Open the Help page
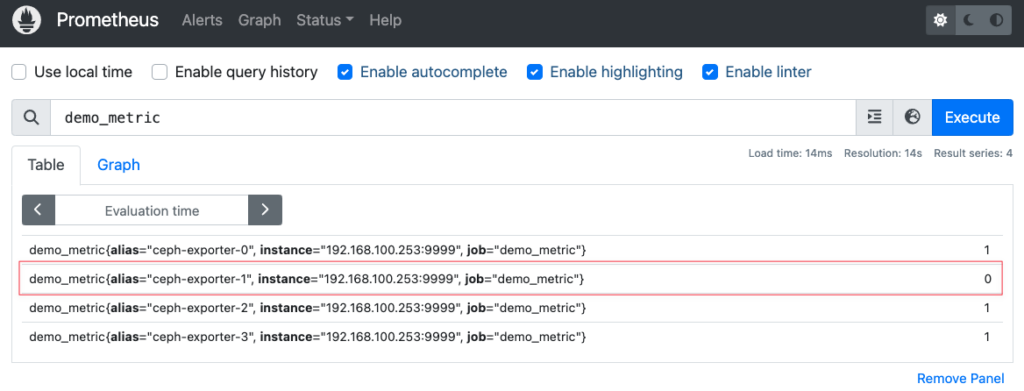 tap(385, 20)
